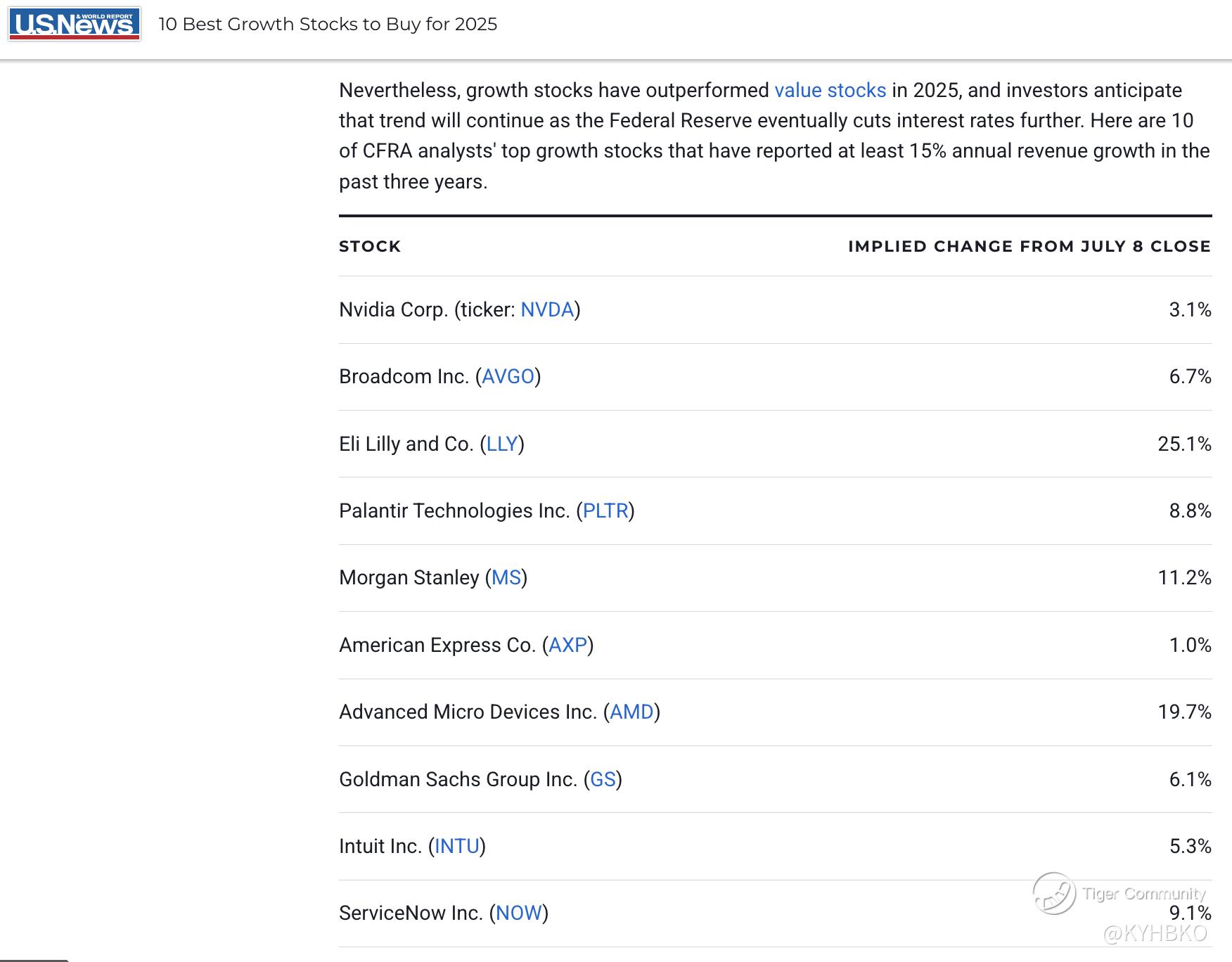1232x962 pixels.
Task: Open the AXP ticker link
Action: click(567, 646)
